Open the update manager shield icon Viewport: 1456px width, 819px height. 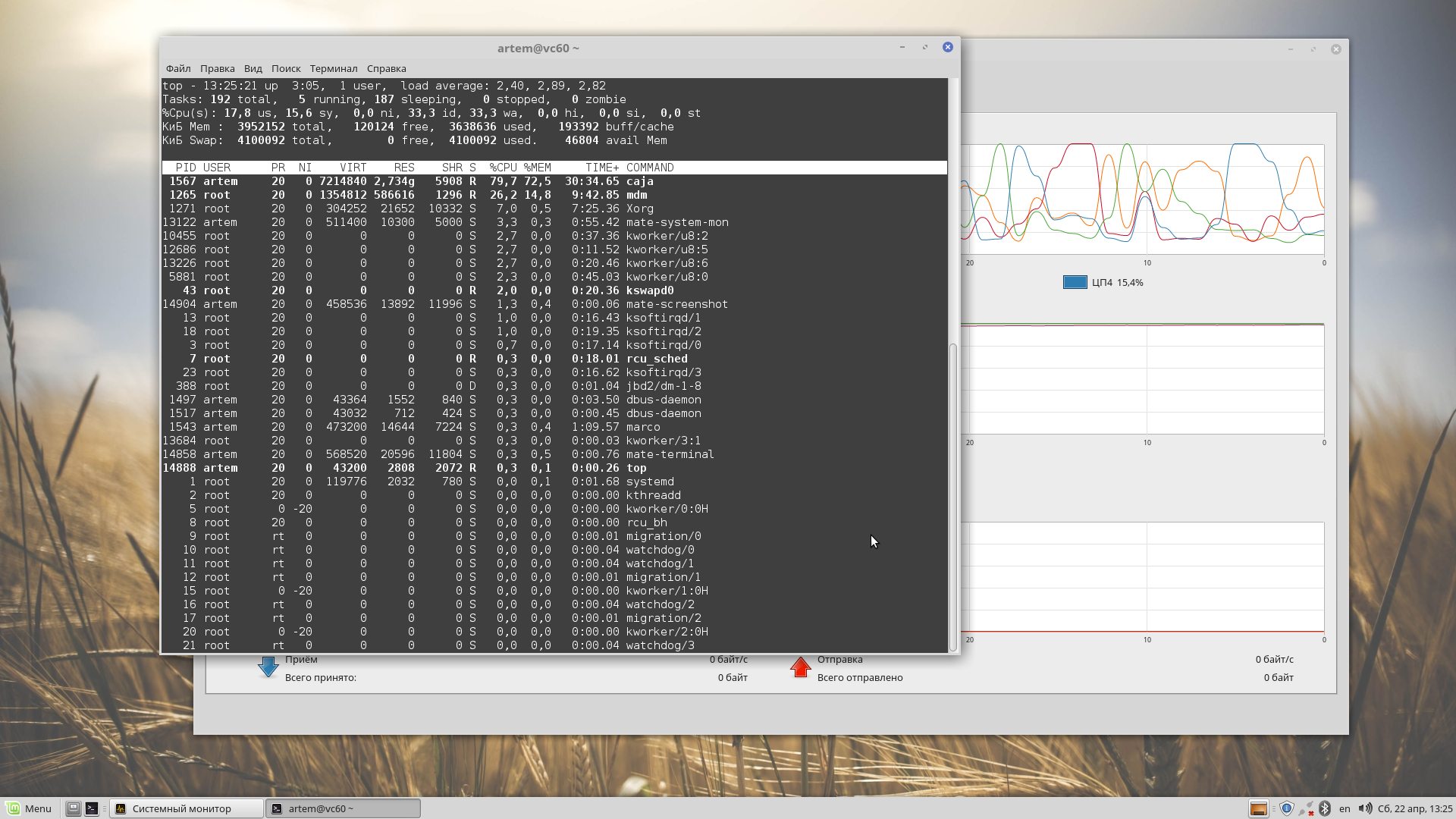[1287, 808]
